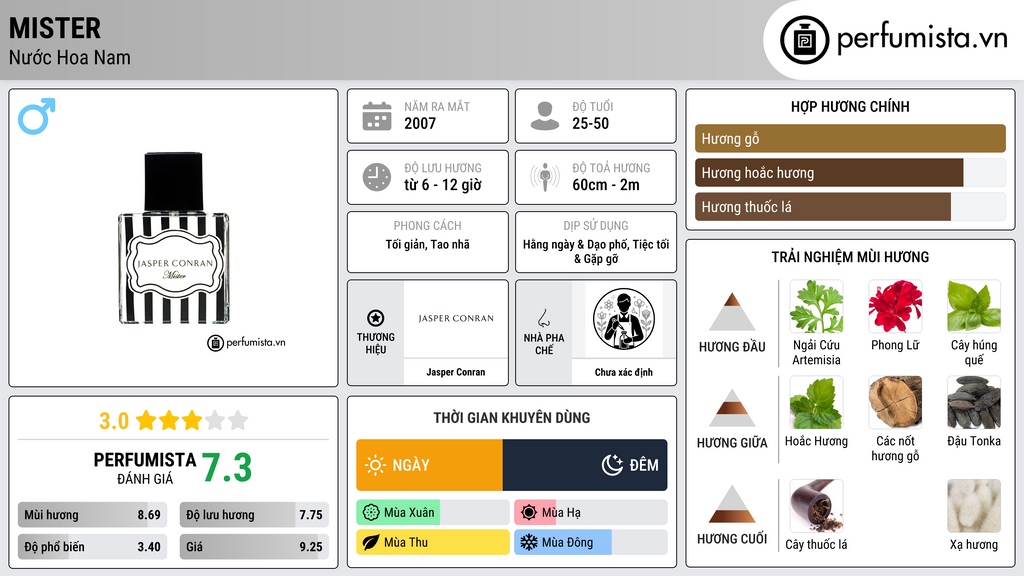
Task: Click the Hương gỗ accord bar
Action: click(850, 138)
